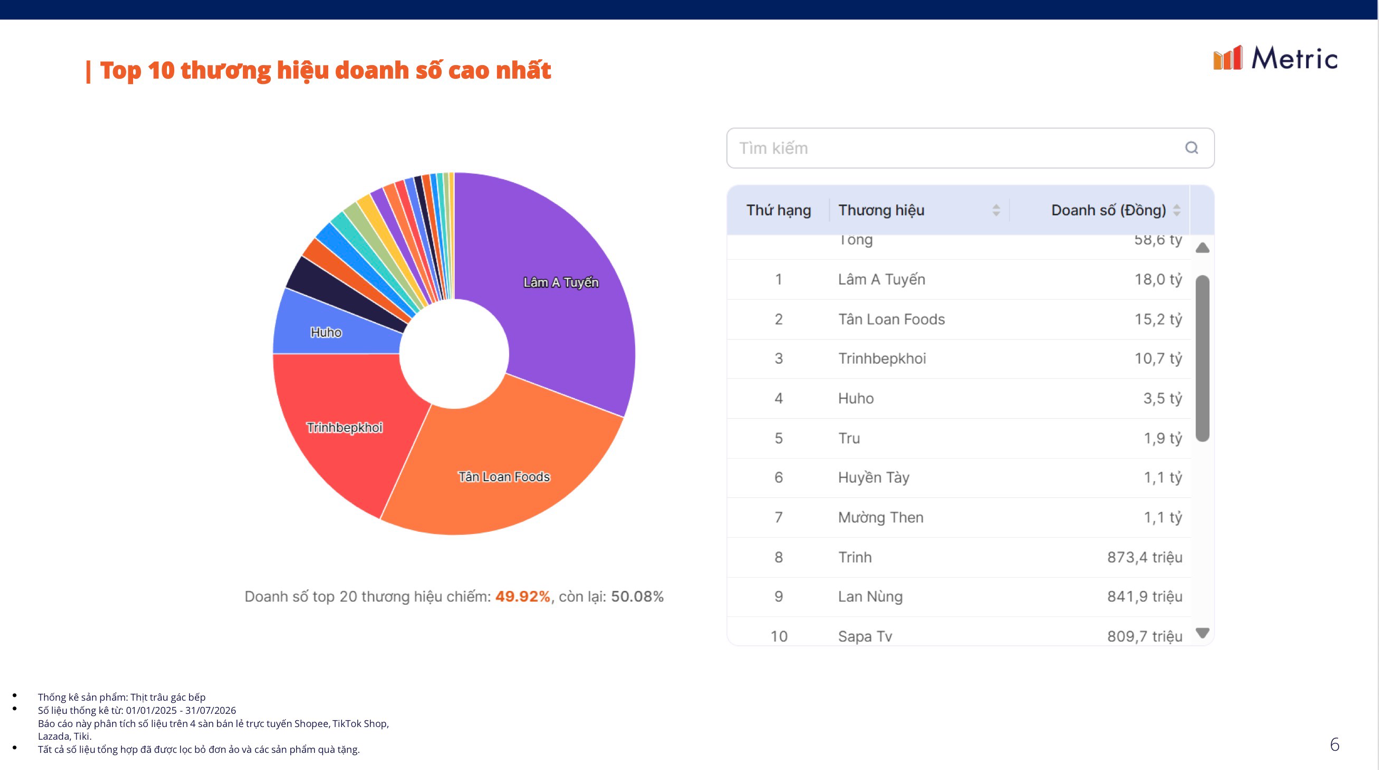Click the red Trinhbepkhoi pie slice
Viewport: 1379px width, 770px height.
pyautogui.click(x=344, y=427)
